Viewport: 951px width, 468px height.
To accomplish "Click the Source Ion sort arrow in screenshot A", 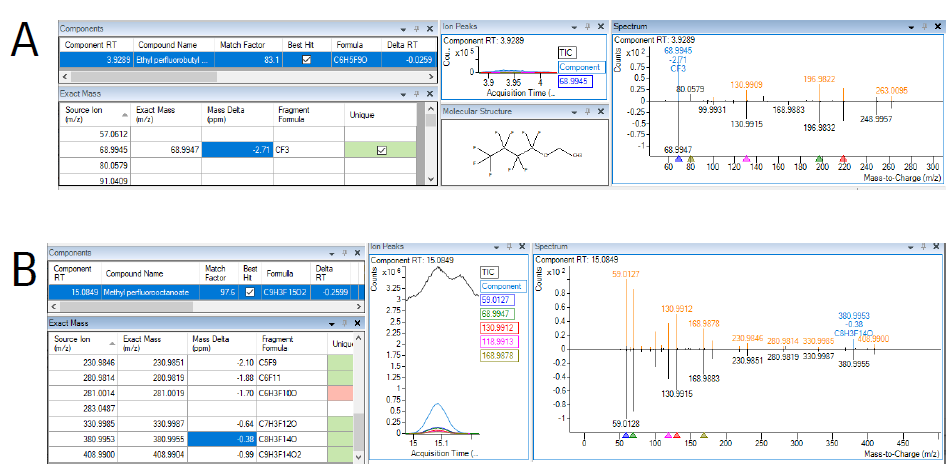I will coord(124,114).
